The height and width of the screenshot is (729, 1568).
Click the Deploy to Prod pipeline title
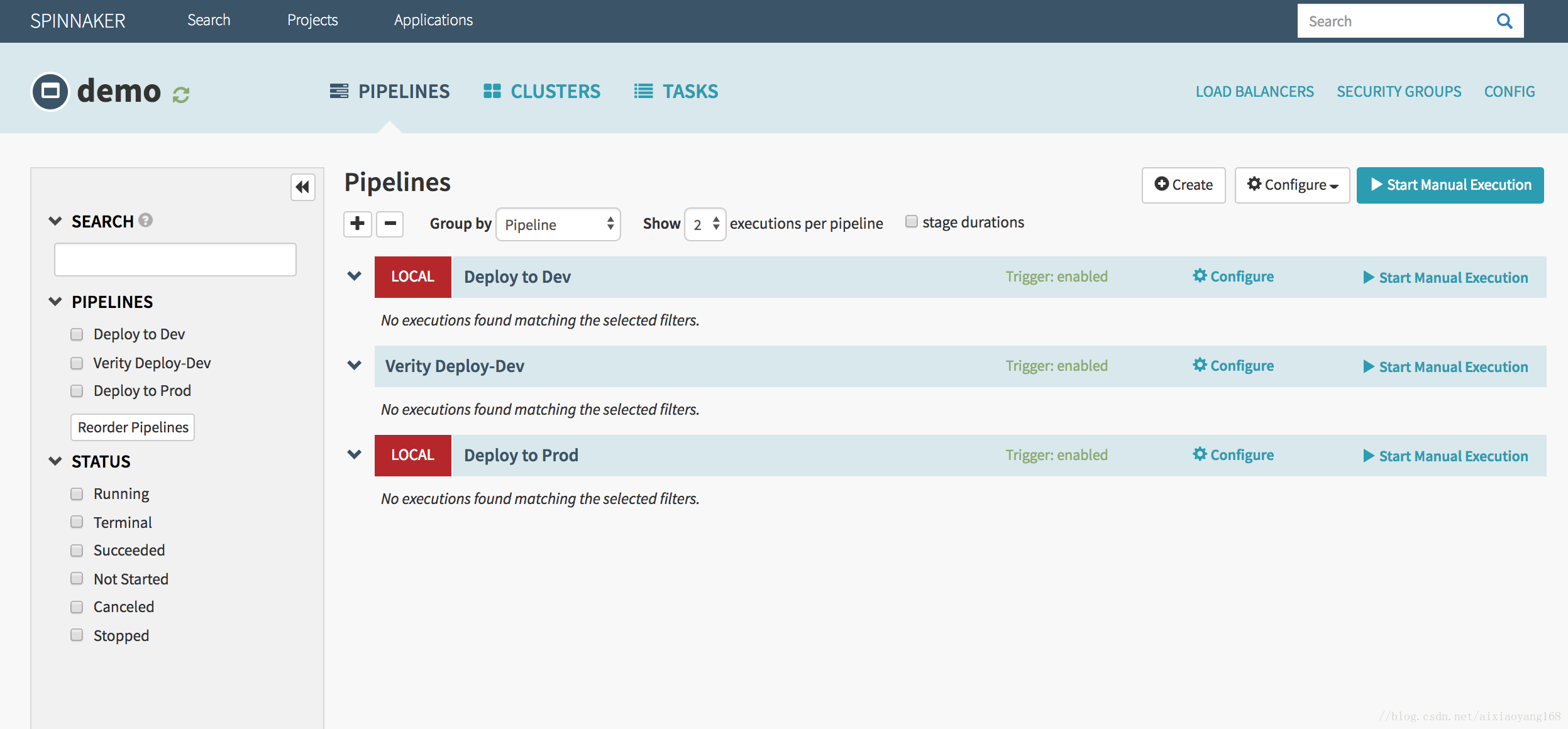pyautogui.click(x=521, y=456)
